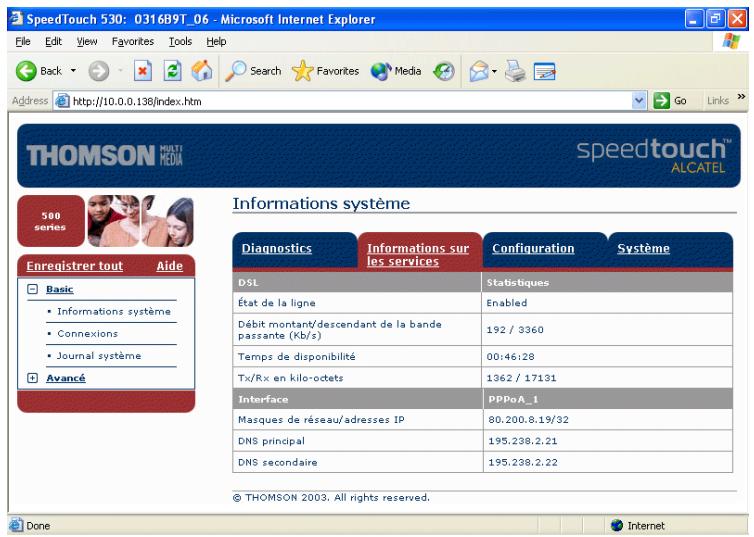Click the speedtouch Alcatel logo
The height and width of the screenshot is (537, 754).
coord(654,155)
